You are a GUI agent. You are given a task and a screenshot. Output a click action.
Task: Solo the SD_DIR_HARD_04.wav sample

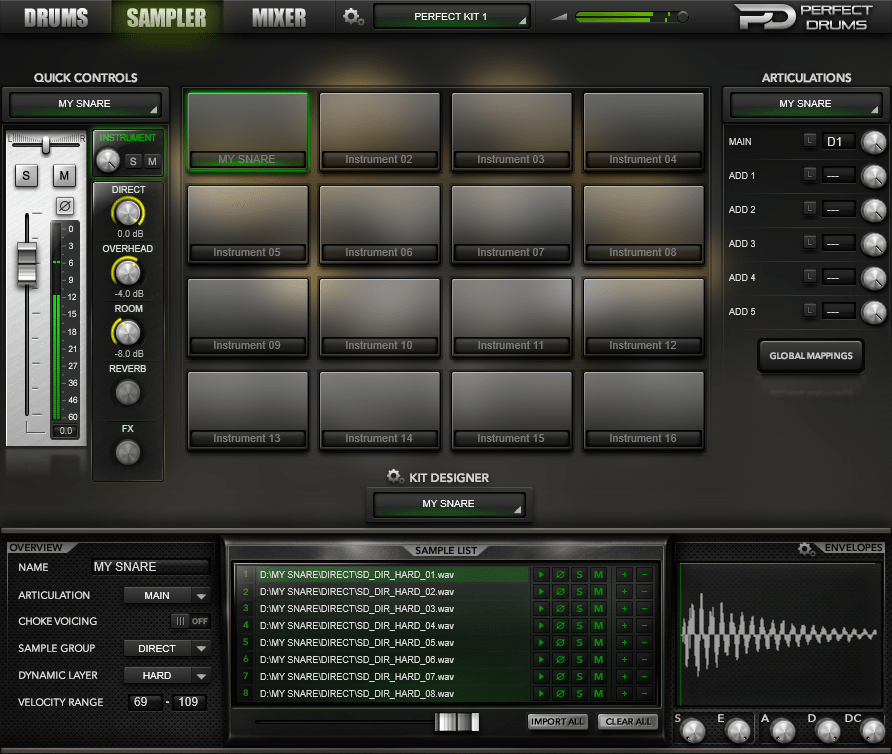click(579, 625)
